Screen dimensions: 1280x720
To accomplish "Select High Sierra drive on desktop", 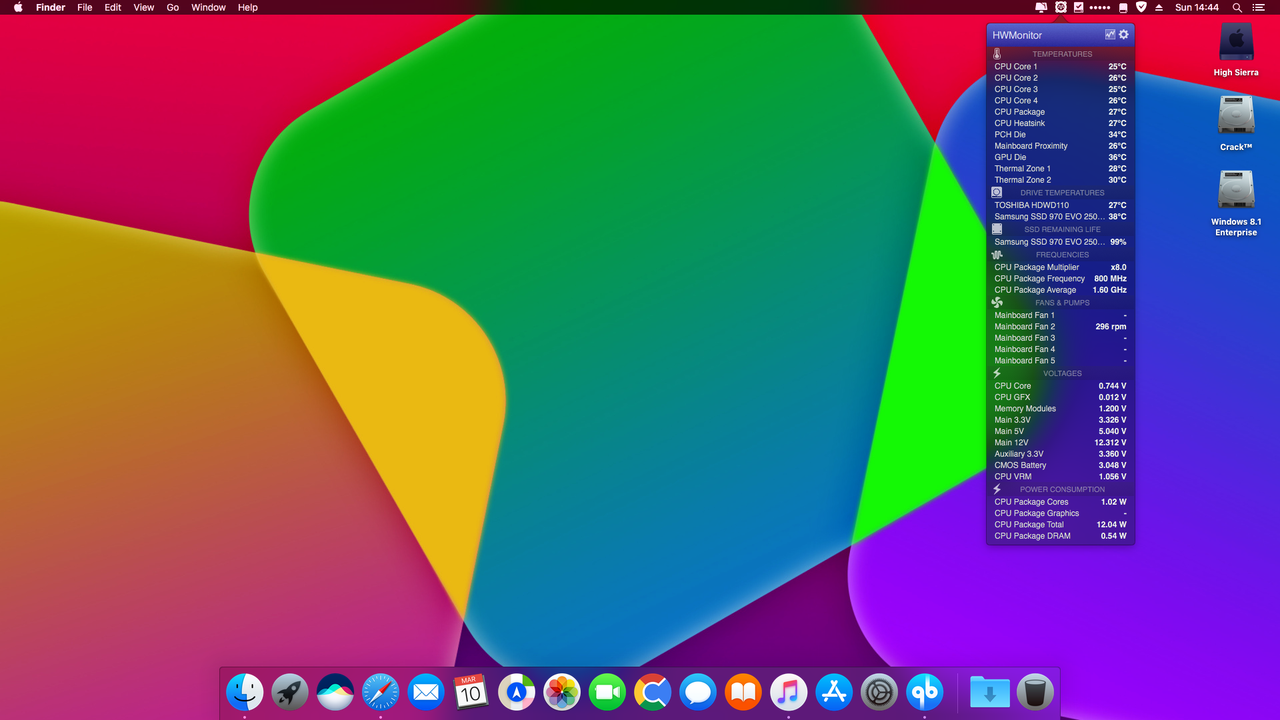I will [1236, 42].
